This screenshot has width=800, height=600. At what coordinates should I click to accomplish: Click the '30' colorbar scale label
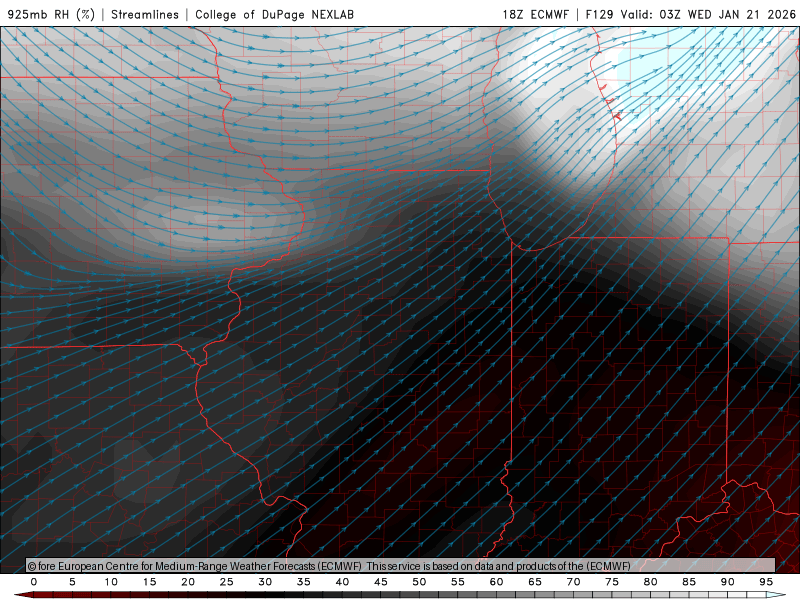(265, 582)
